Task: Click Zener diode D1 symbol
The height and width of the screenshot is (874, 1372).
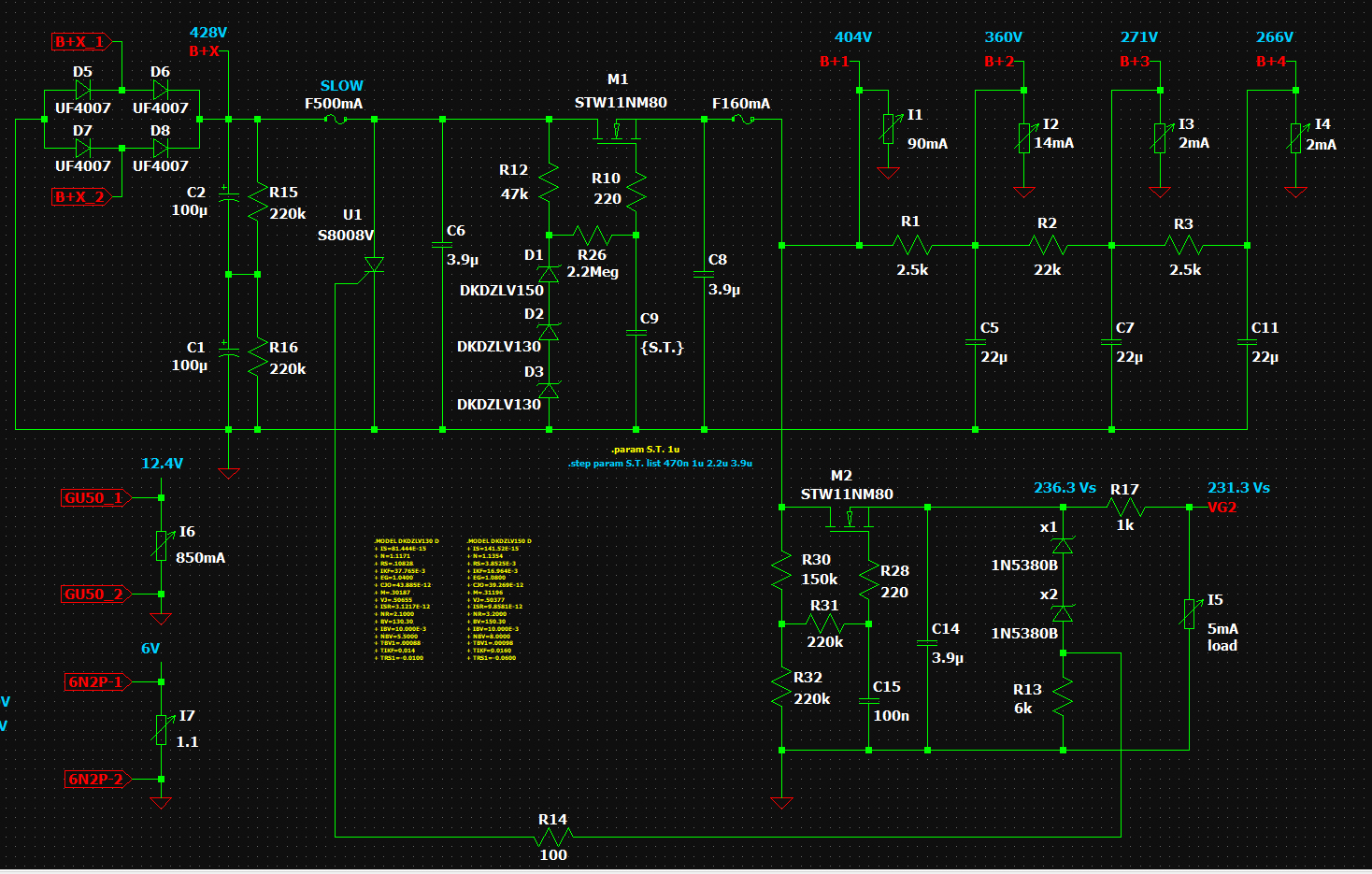Action: [550, 273]
